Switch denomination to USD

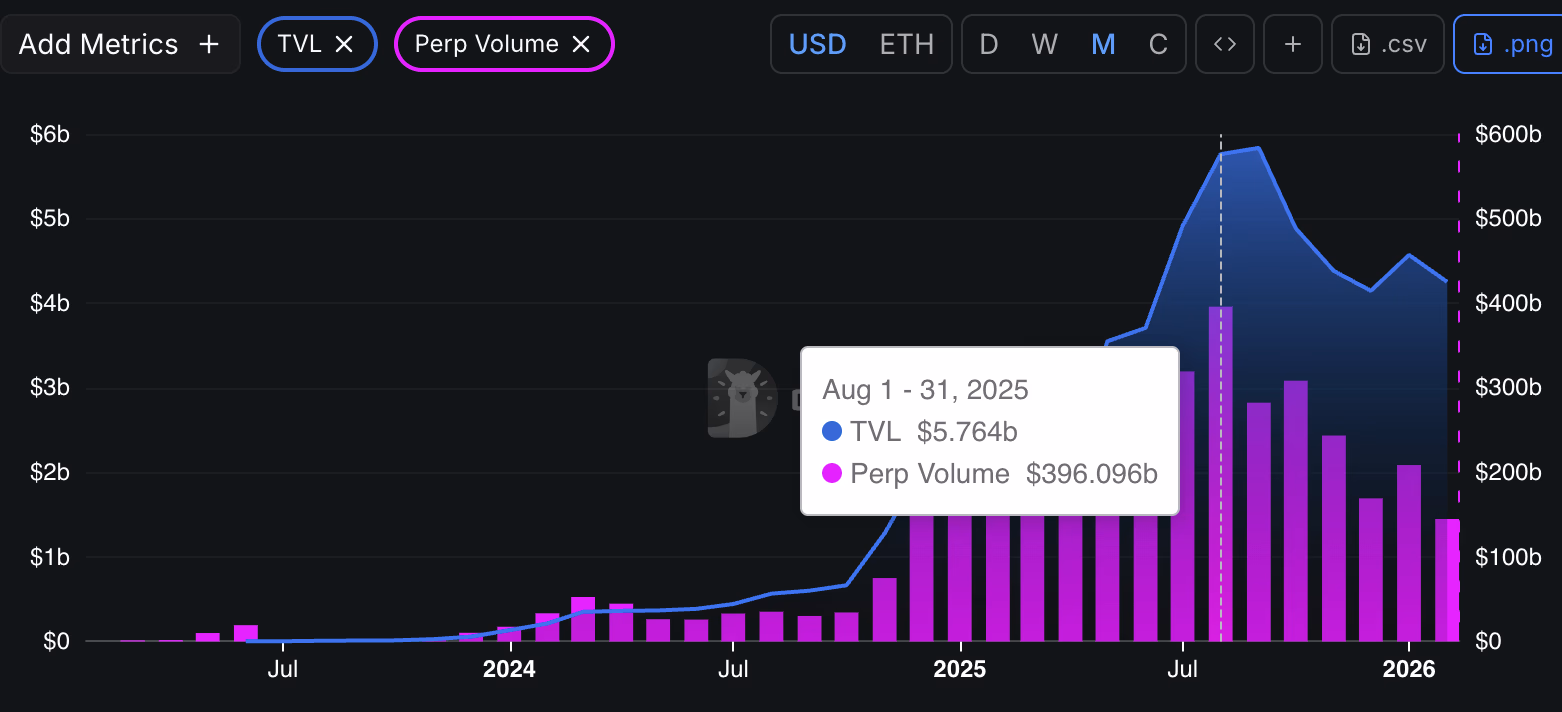[x=817, y=44]
